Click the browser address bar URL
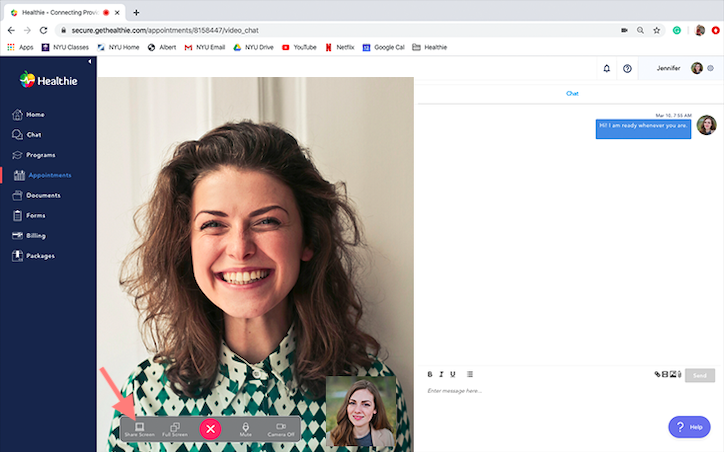 coord(165,30)
